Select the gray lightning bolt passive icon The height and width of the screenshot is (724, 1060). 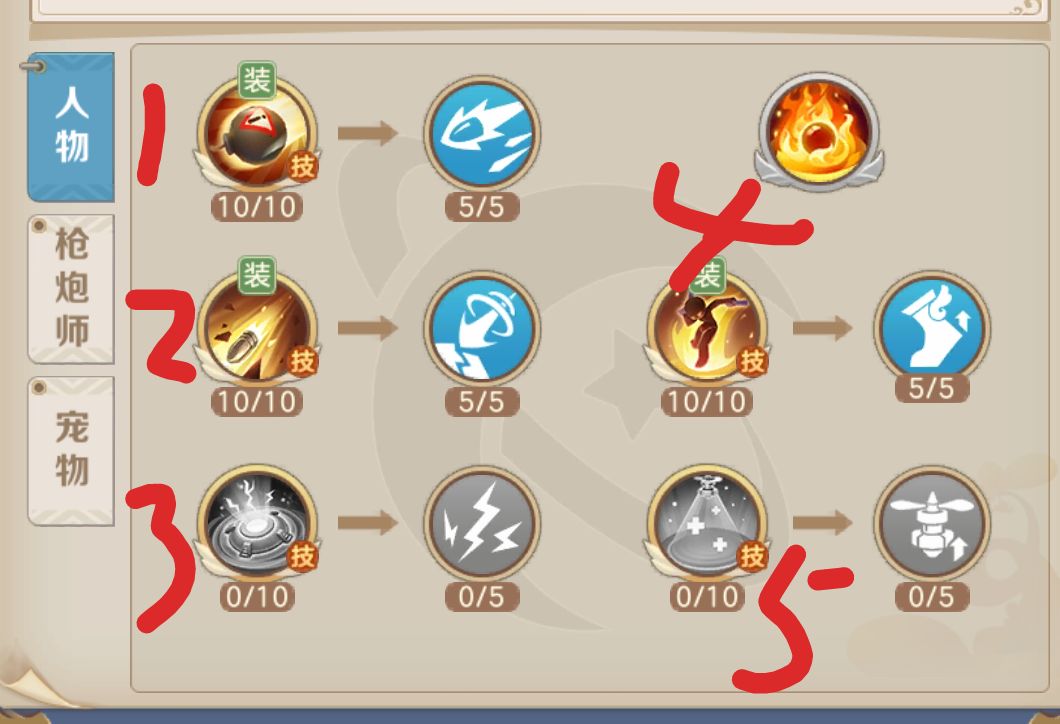point(481,523)
